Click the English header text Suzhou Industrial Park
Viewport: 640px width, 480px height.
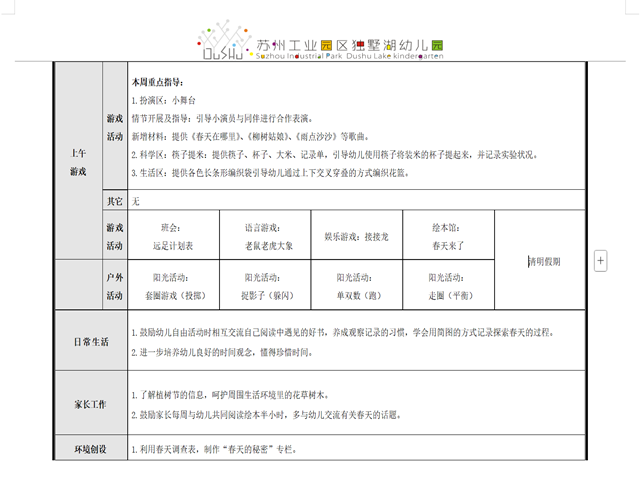click(x=299, y=56)
